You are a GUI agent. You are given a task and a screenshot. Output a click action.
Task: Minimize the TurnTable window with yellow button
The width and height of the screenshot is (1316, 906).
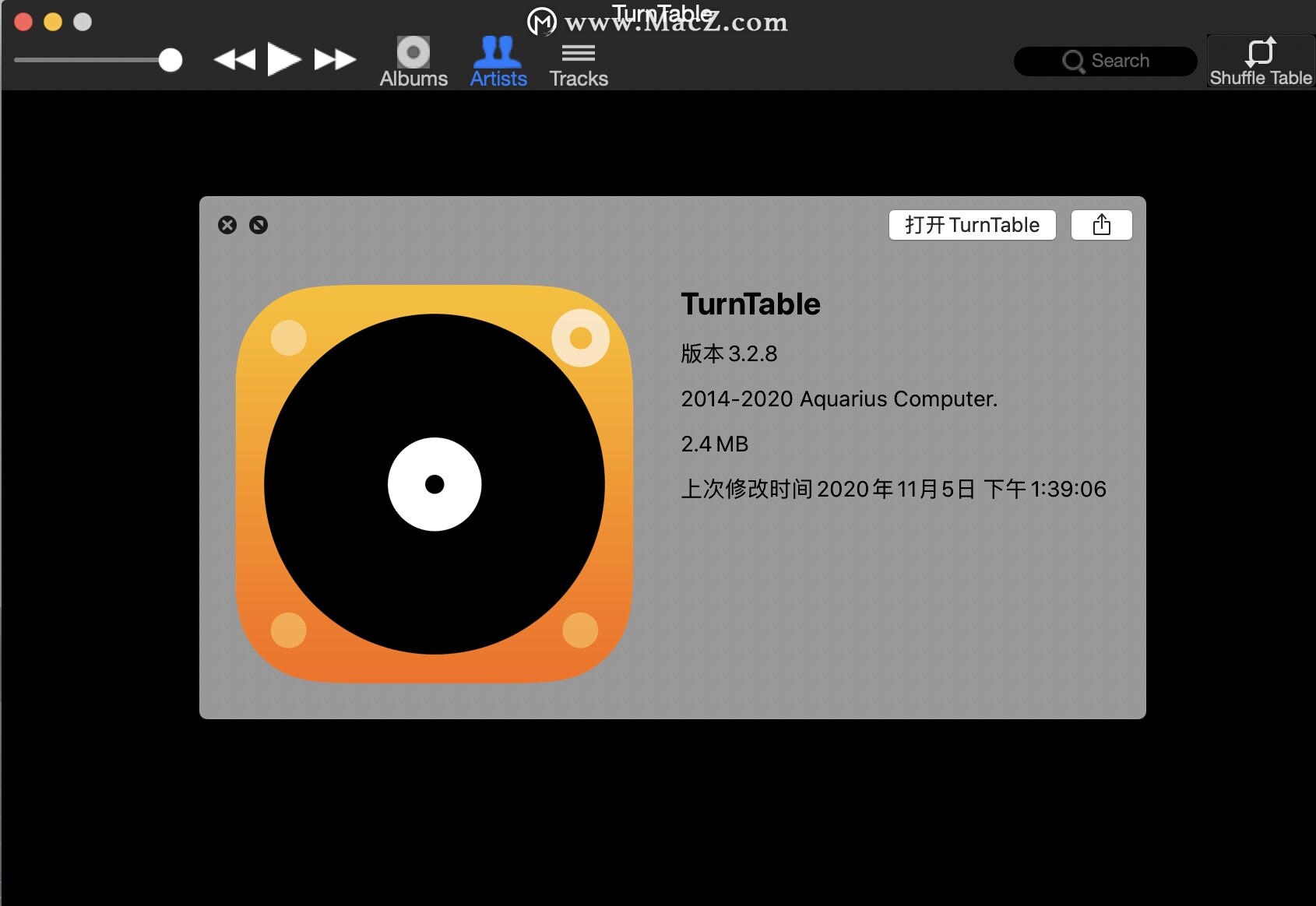click(x=53, y=22)
